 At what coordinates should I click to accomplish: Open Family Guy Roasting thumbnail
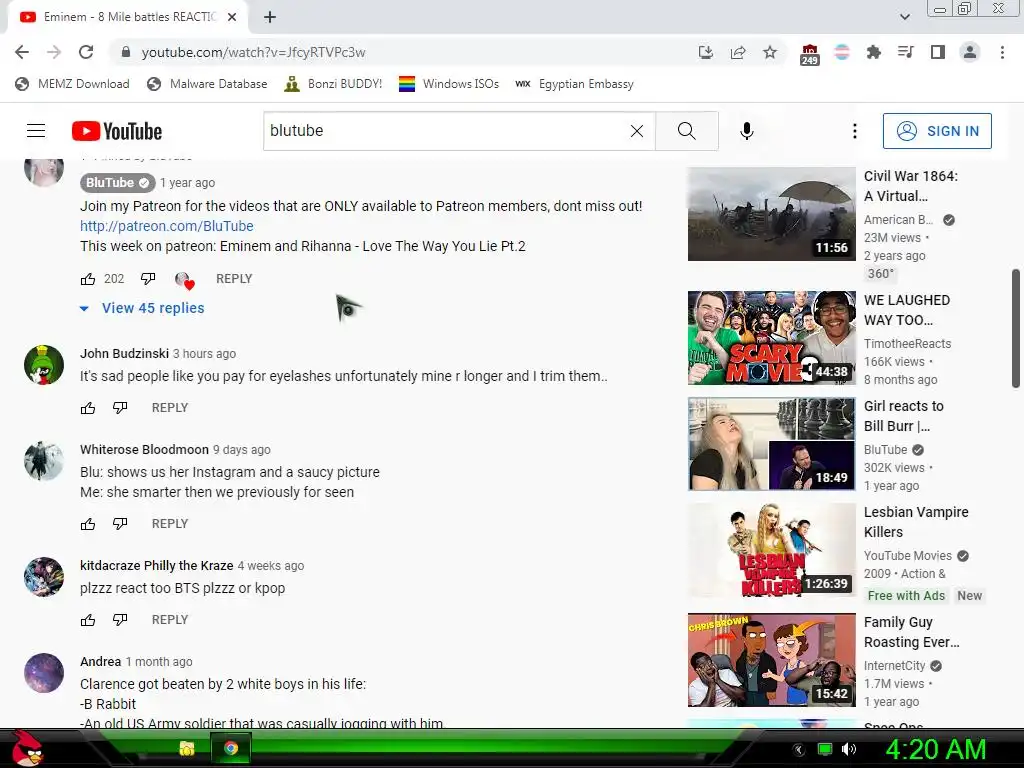[771, 660]
